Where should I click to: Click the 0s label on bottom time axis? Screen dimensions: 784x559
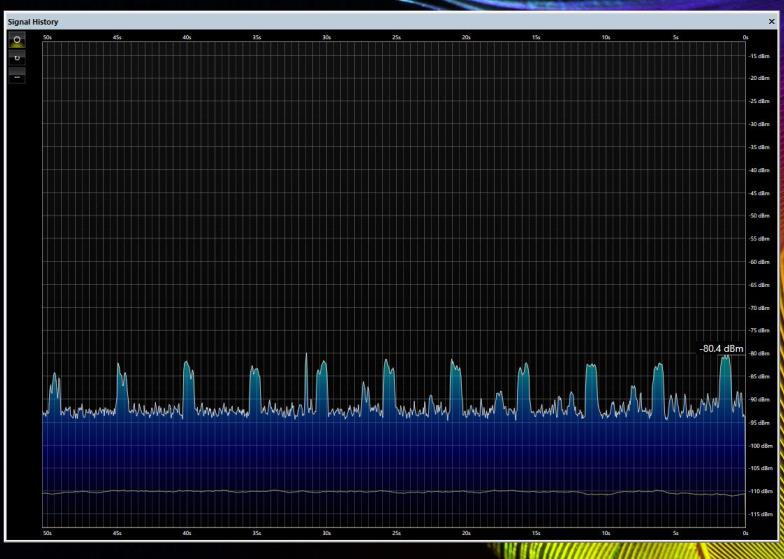click(x=745, y=533)
